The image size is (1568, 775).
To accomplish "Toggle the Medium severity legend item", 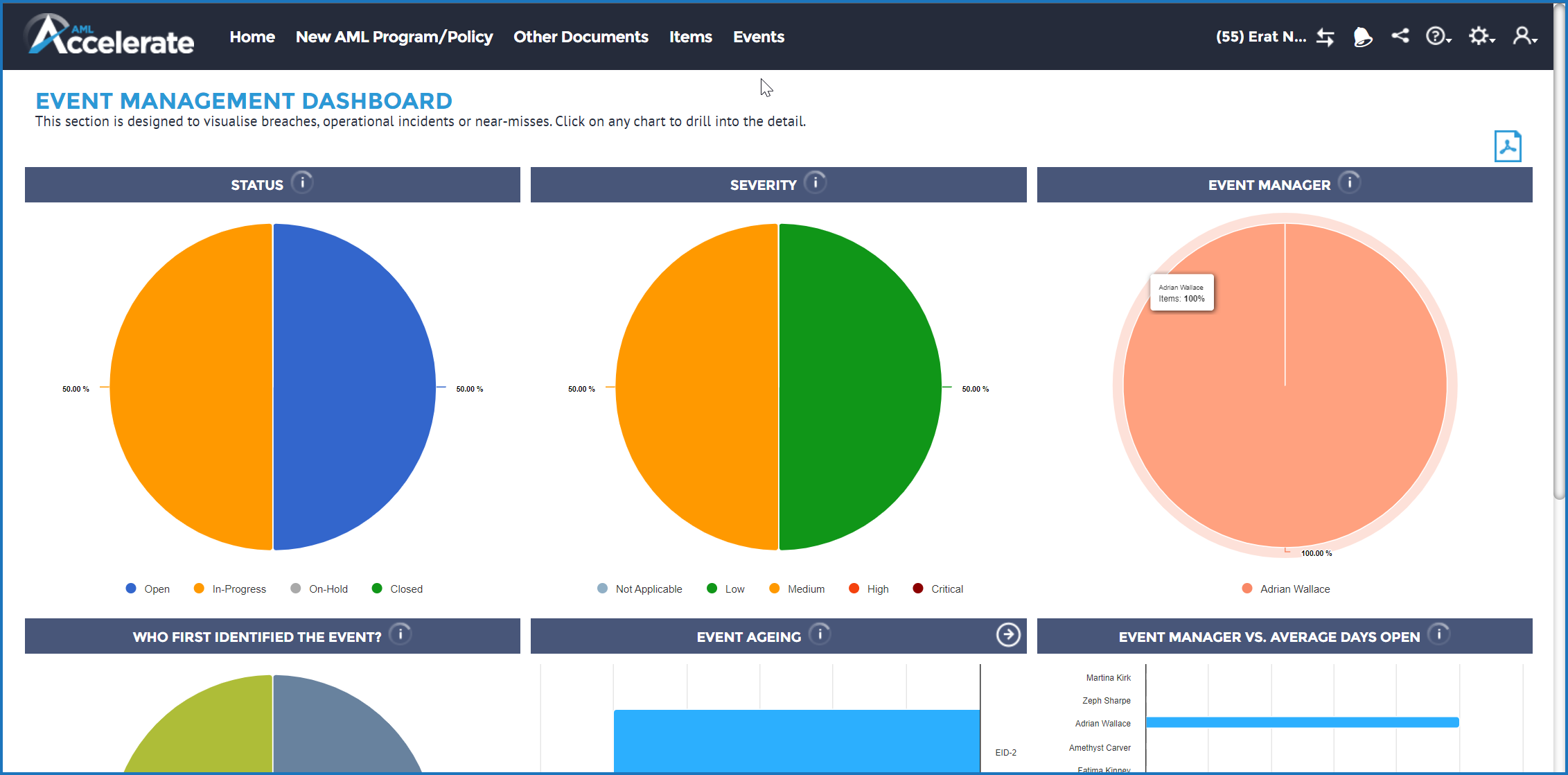I will [x=797, y=589].
